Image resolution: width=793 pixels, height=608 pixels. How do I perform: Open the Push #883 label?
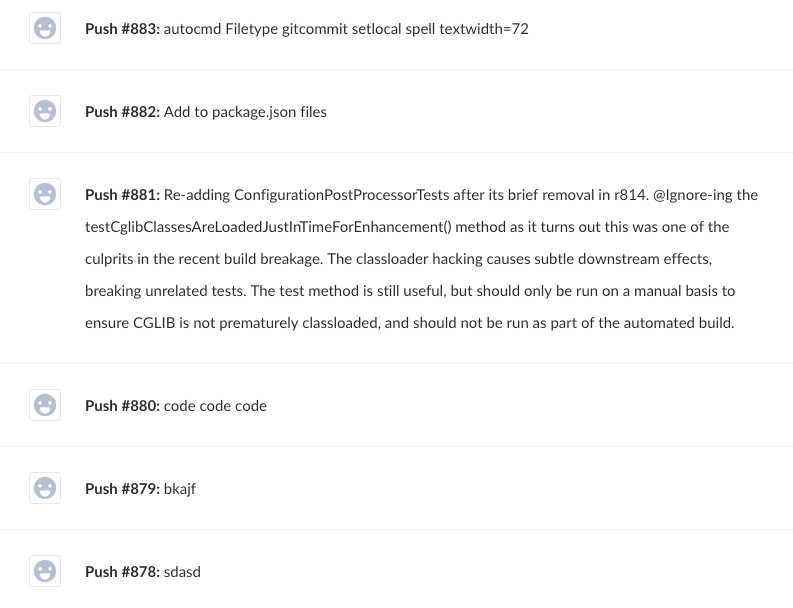click(x=122, y=29)
